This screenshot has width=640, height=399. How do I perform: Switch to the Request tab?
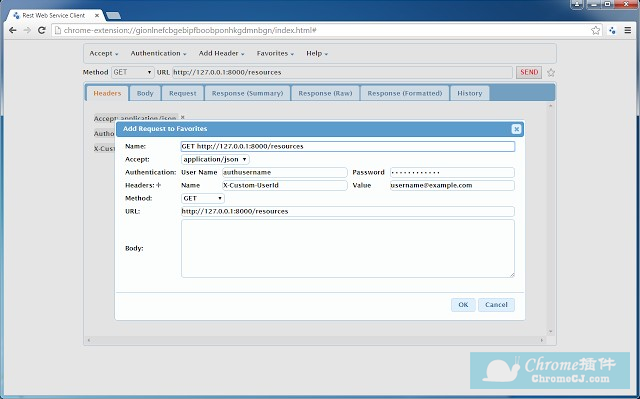[x=182, y=93]
